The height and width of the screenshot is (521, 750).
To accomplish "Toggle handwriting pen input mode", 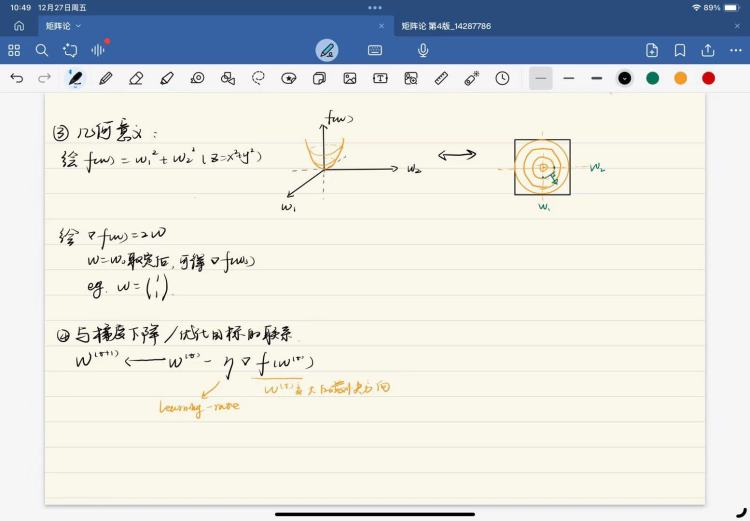I will tap(327, 50).
